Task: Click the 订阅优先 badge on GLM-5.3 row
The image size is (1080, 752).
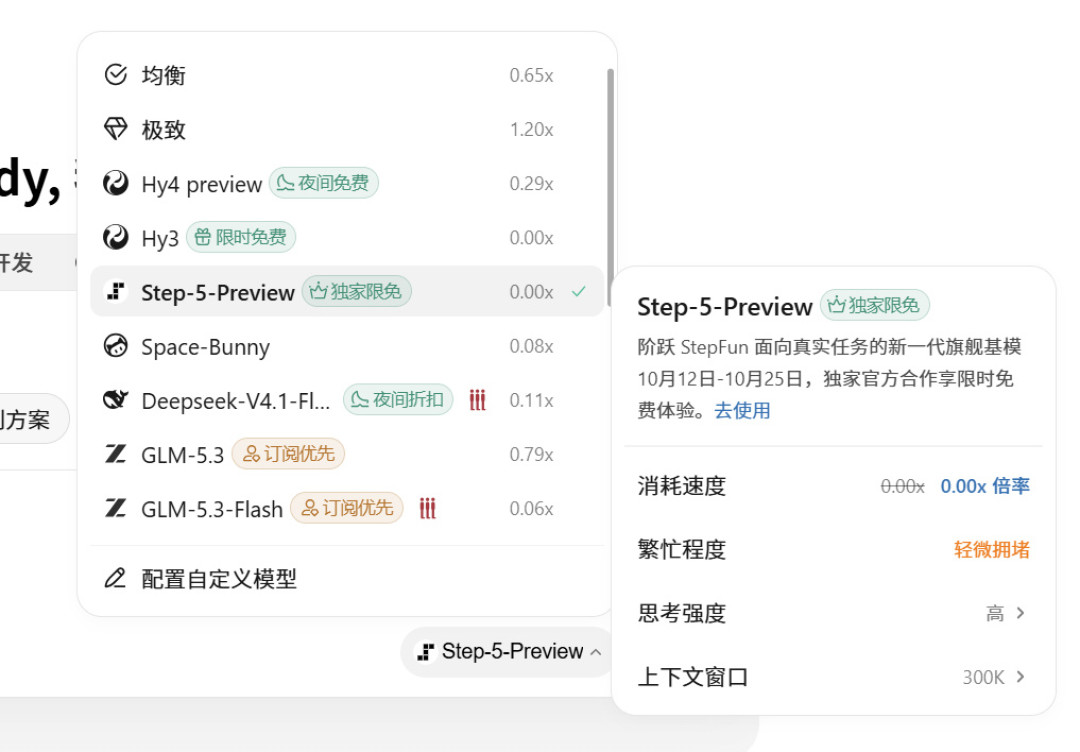Action: pos(288,453)
